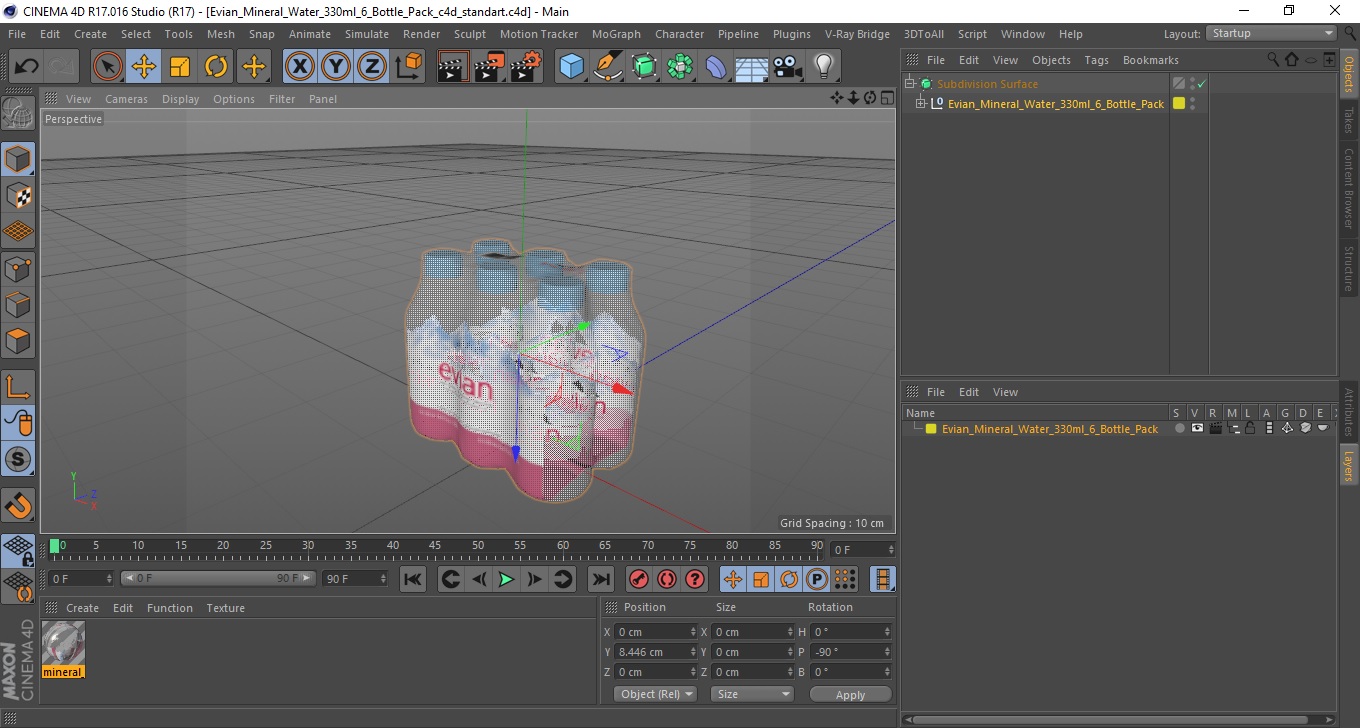Image resolution: width=1360 pixels, height=728 pixels.
Task: Click the Record Active Objects button
Action: point(638,579)
